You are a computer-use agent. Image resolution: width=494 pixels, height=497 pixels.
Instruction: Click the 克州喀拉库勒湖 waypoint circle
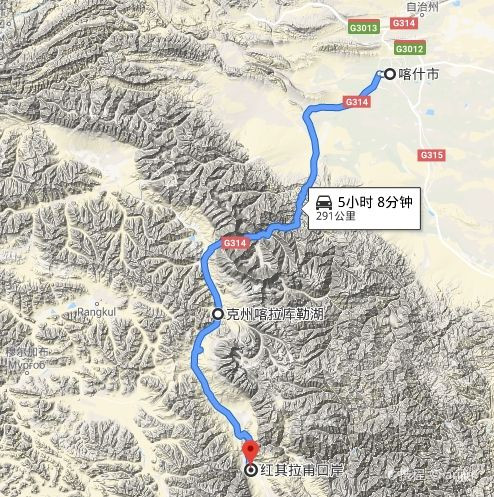click(218, 314)
